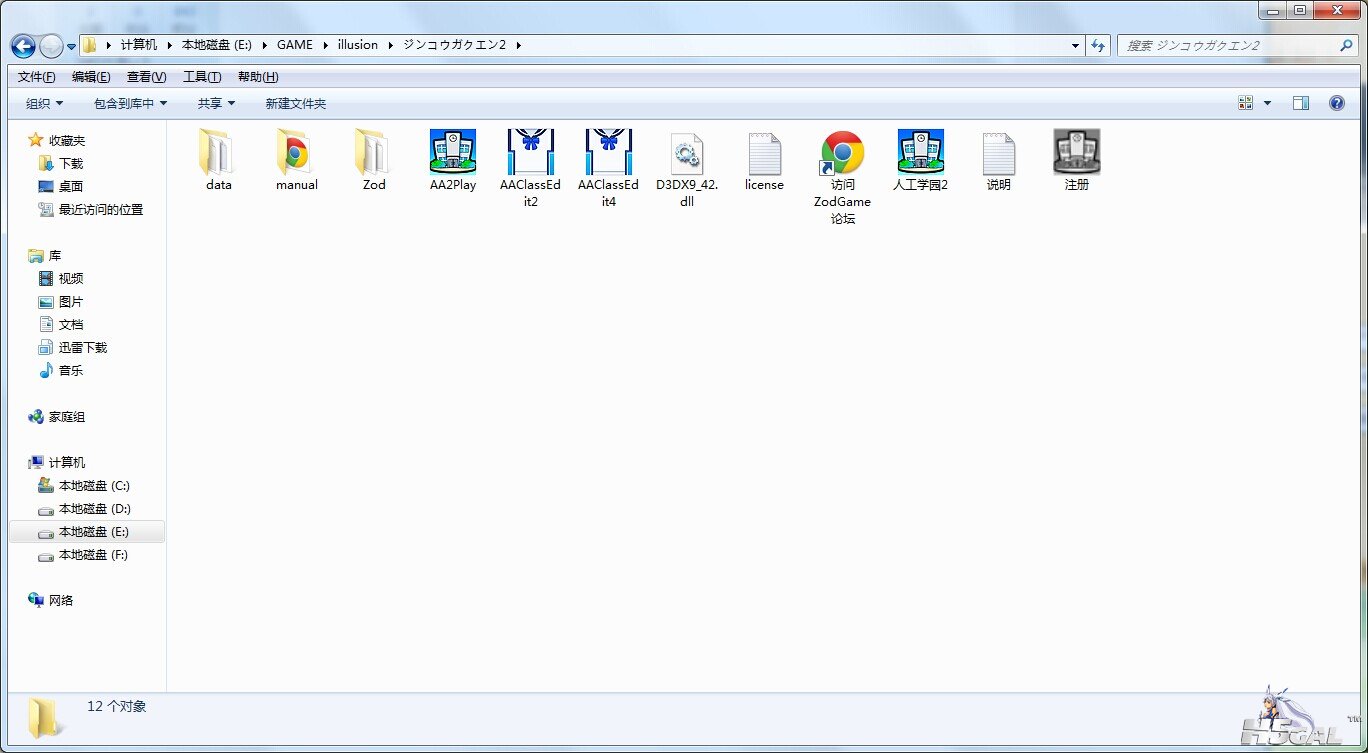Open the 工具(T) menu
Image resolution: width=1368 pixels, height=753 pixels.
click(201, 77)
